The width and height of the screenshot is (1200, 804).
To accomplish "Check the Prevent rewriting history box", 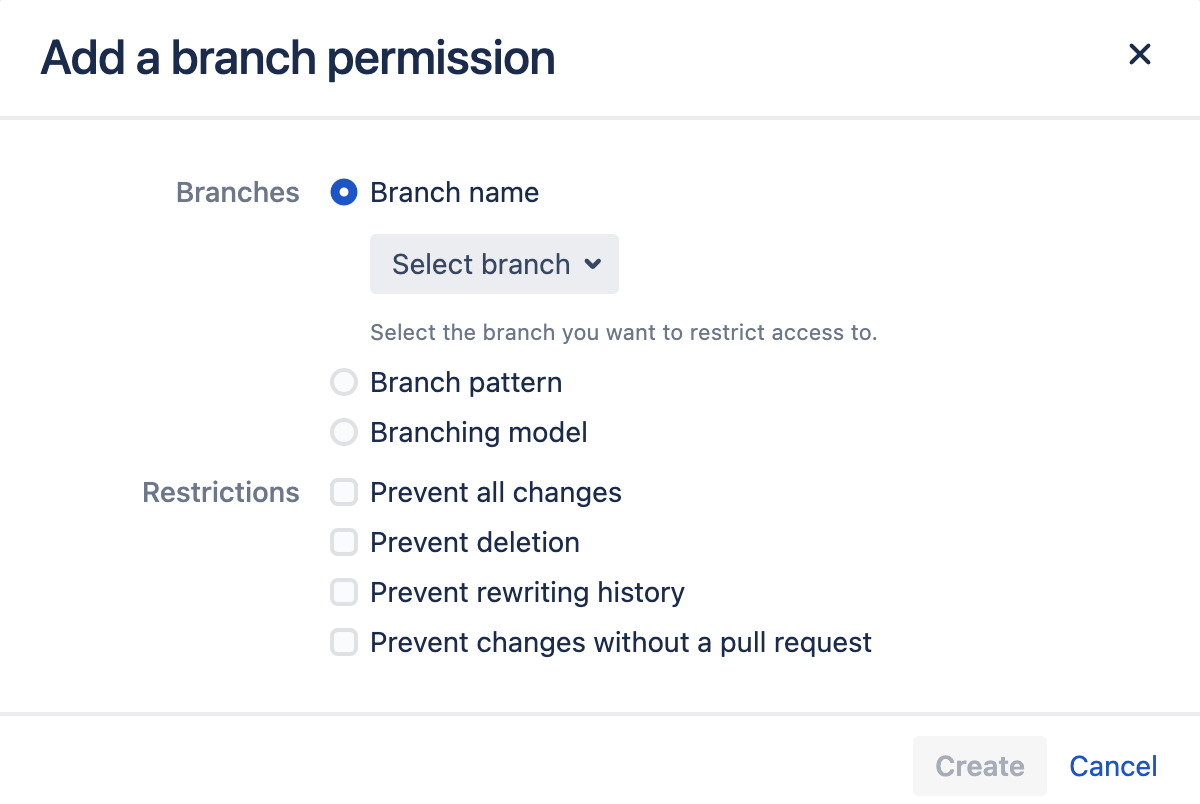I will [x=344, y=592].
